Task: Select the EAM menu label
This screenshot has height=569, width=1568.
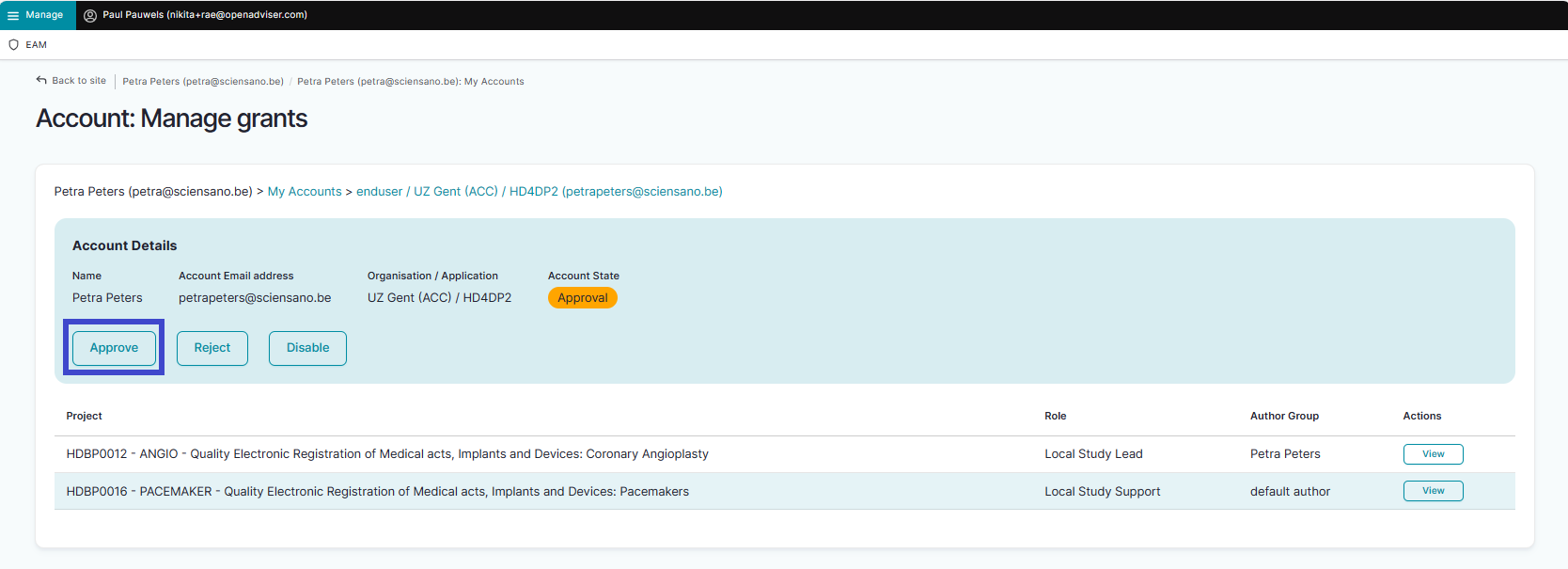Action: point(37,45)
